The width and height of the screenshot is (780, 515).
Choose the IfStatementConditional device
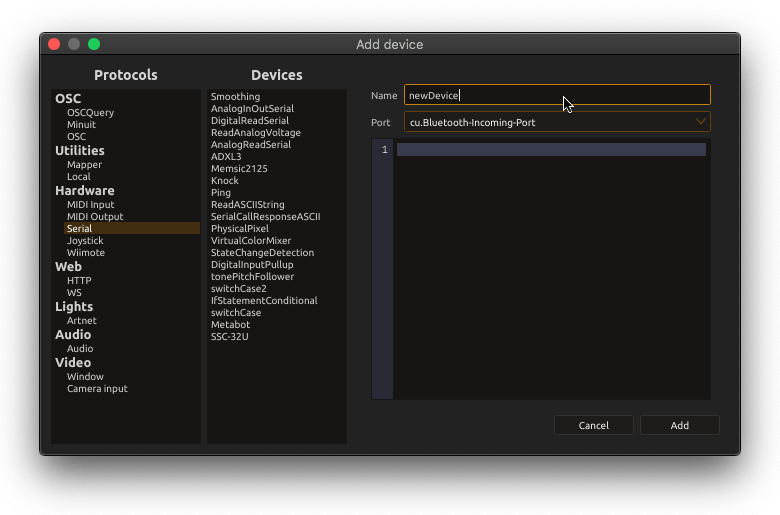coord(264,301)
